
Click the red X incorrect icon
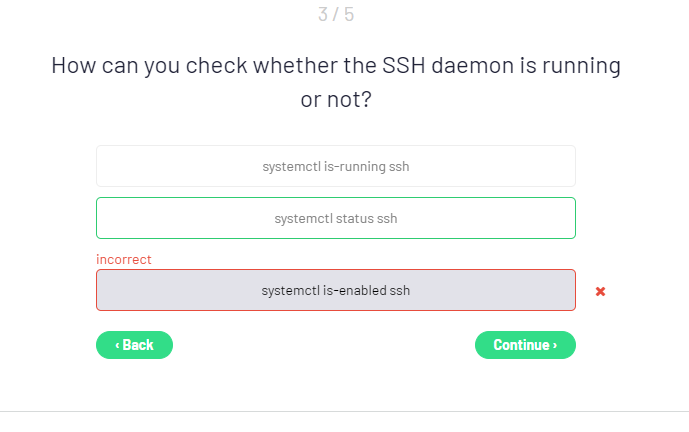click(x=600, y=291)
